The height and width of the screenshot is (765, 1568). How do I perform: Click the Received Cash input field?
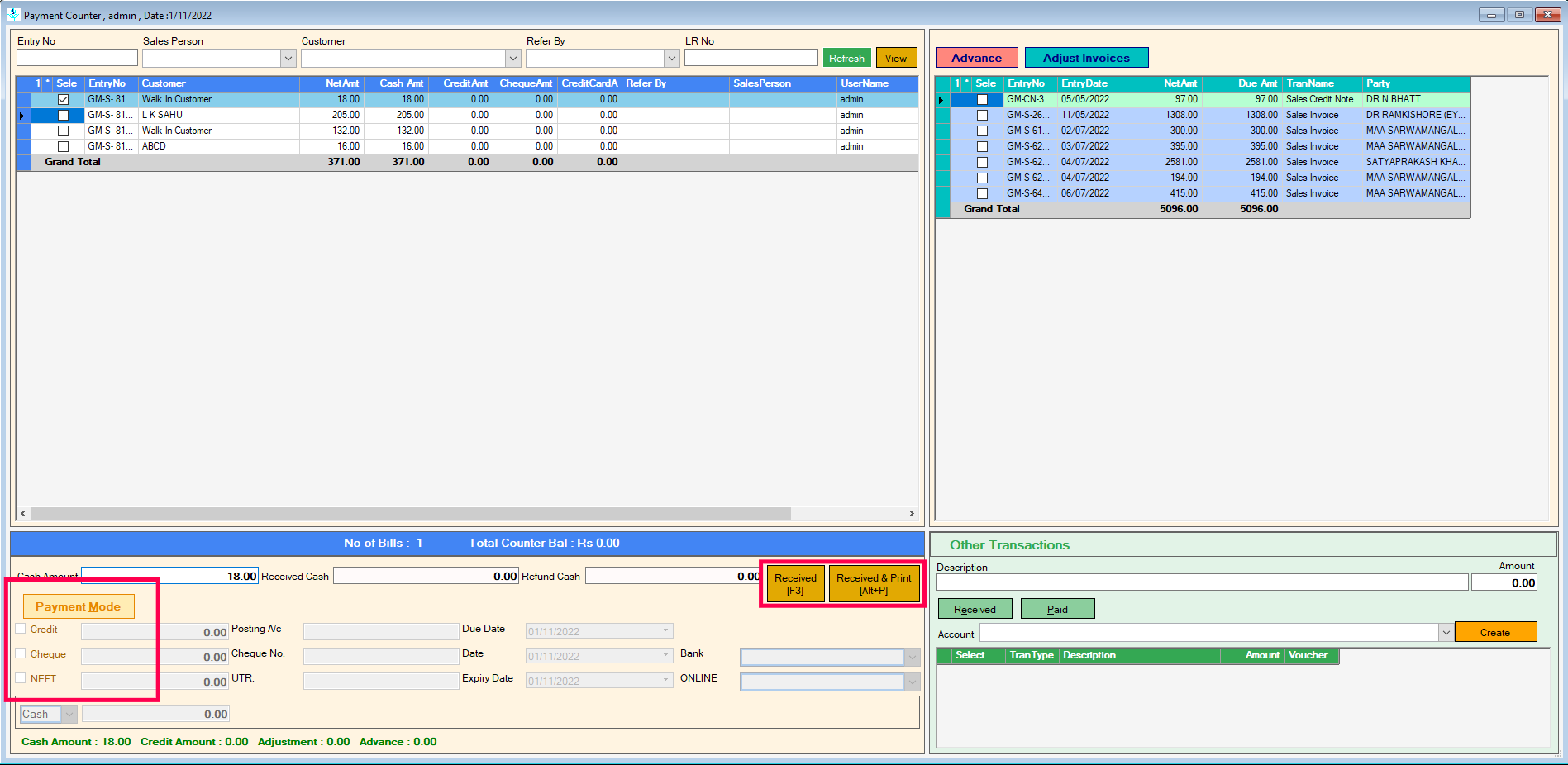pyautogui.click(x=426, y=576)
